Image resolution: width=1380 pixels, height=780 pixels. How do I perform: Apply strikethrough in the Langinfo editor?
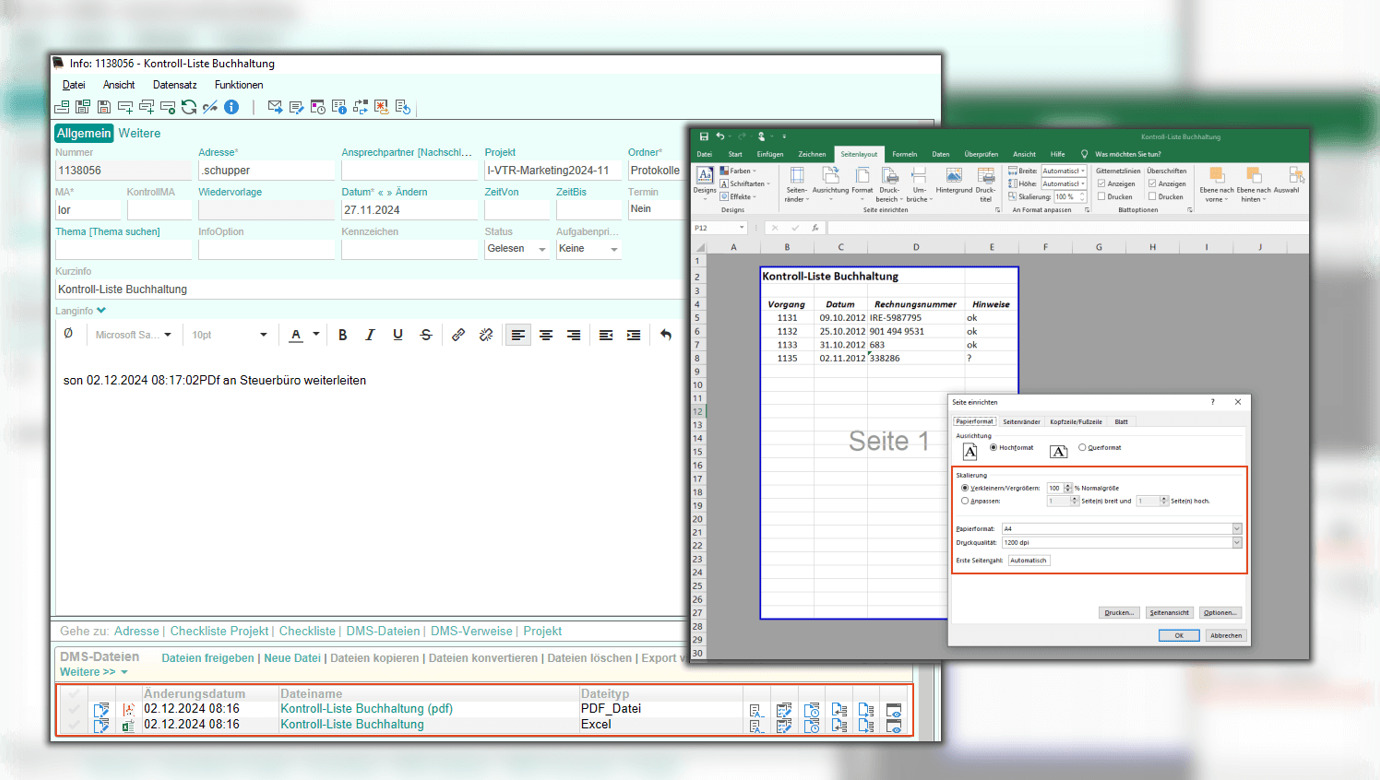coord(426,335)
